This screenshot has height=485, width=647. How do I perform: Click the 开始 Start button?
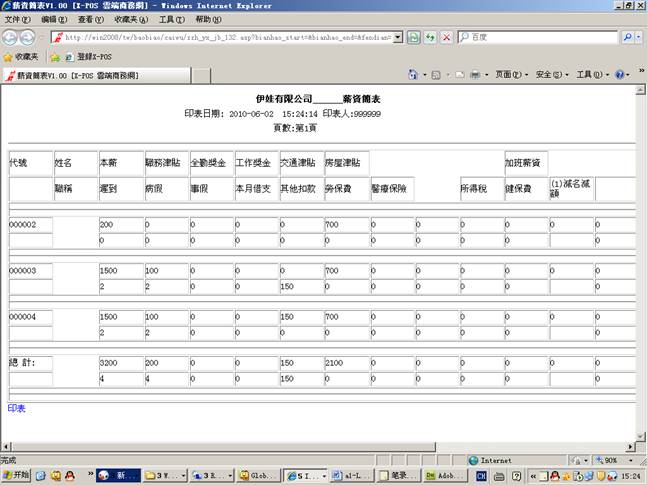click(x=17, y=476)
